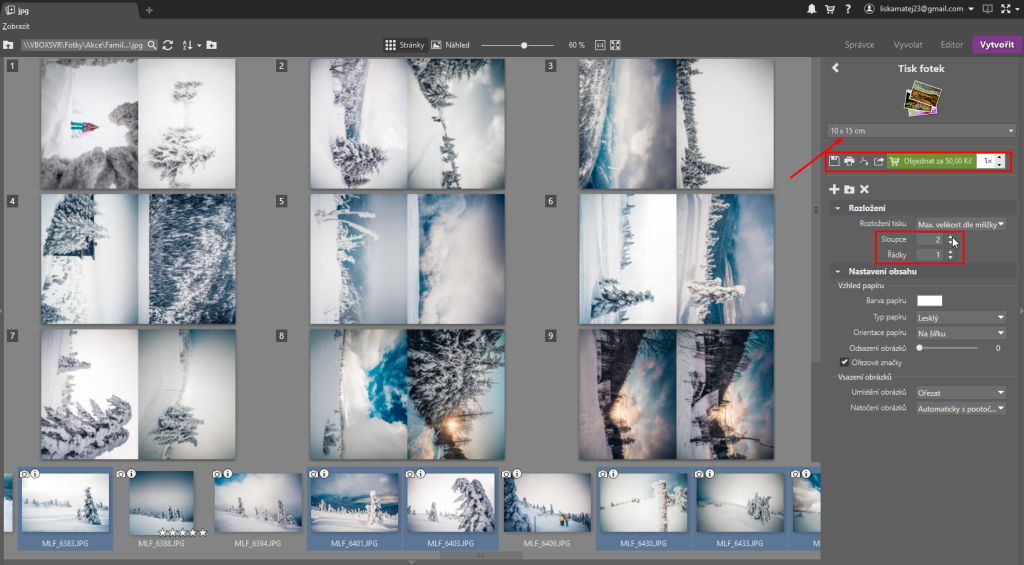Open notifications bell icon
Image resolution: width=1024 pixels, height=565 pixels.
[812, 9]
